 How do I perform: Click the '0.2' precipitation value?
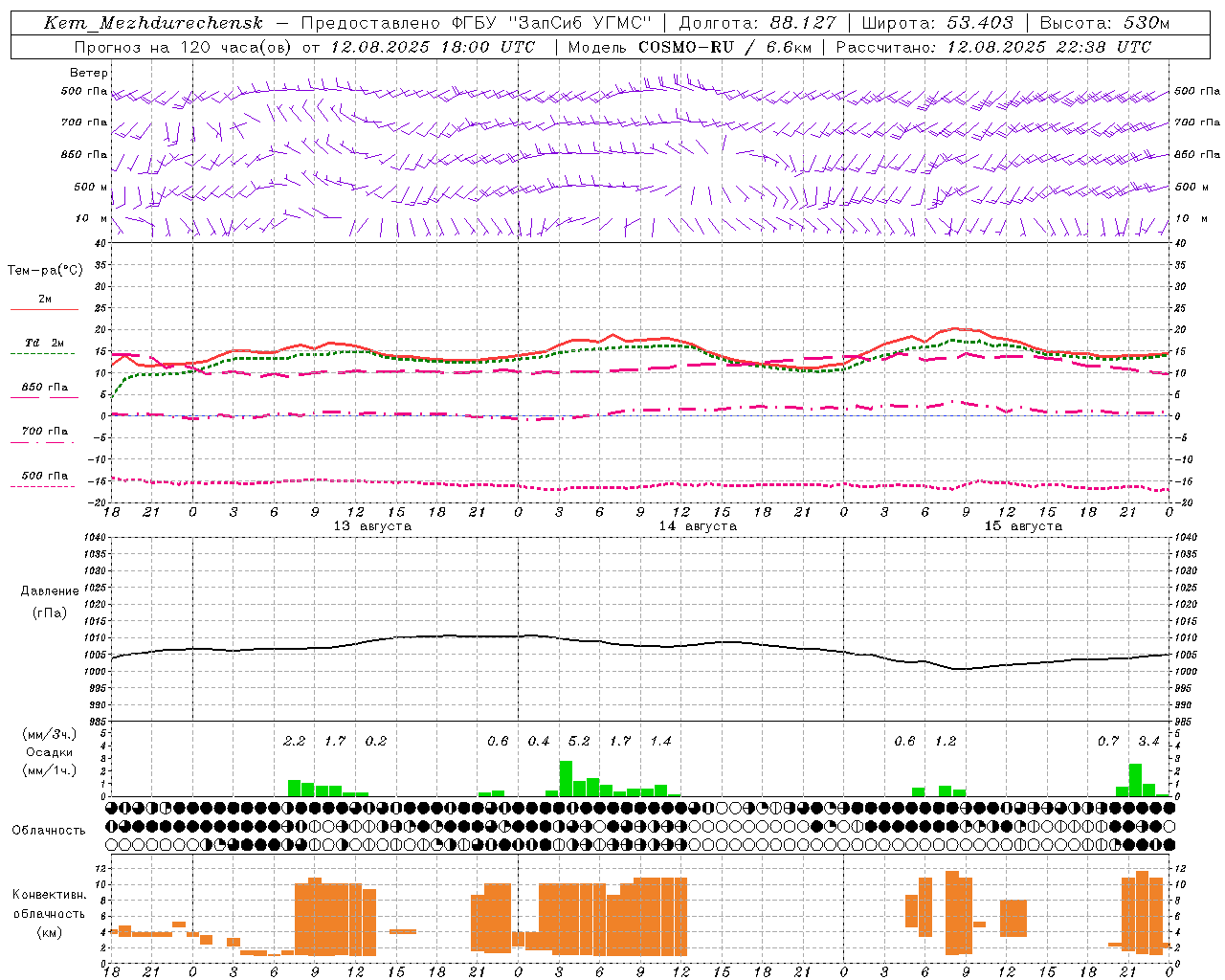(376, 742)
